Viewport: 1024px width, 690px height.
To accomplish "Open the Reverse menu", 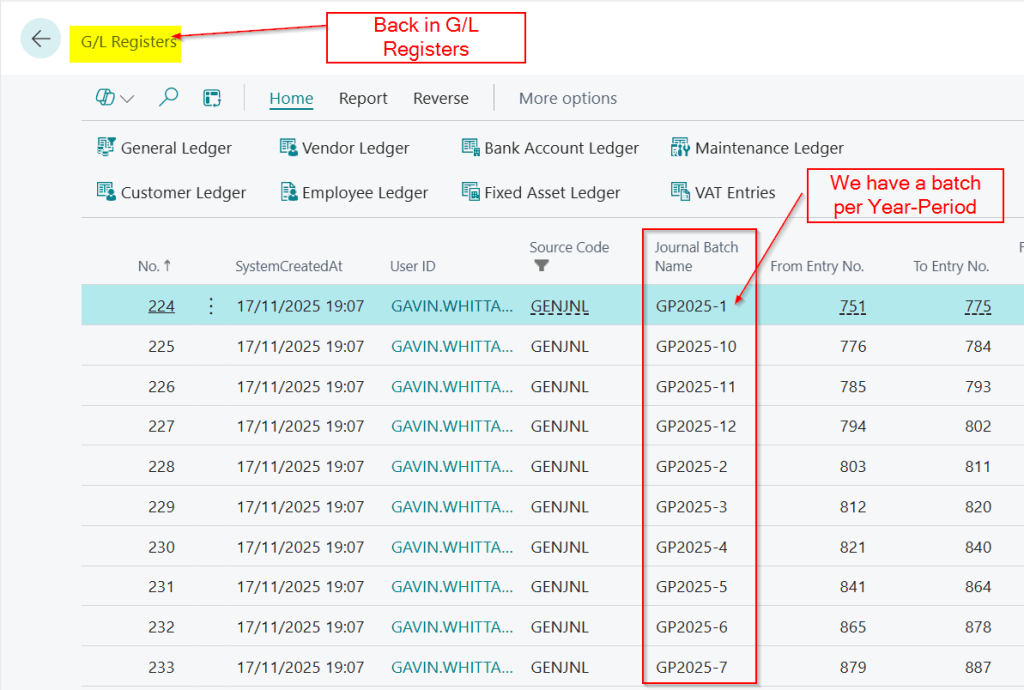I will 440,98.
